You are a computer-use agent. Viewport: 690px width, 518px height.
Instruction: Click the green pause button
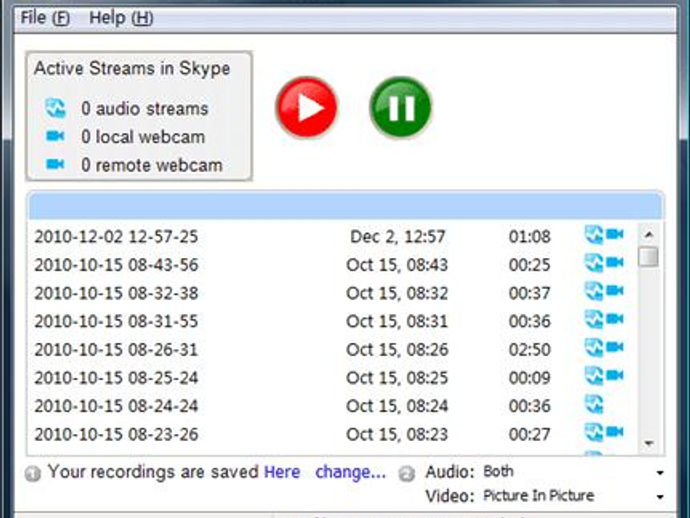click(401, 107)
